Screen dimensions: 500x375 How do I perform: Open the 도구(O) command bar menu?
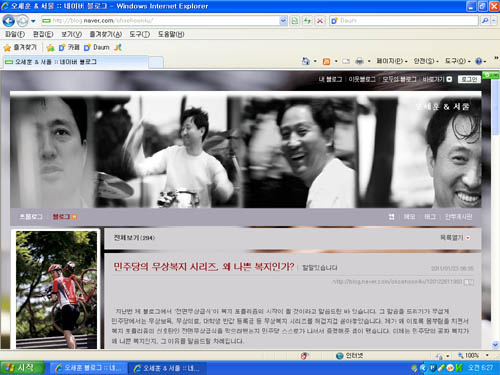458,61
